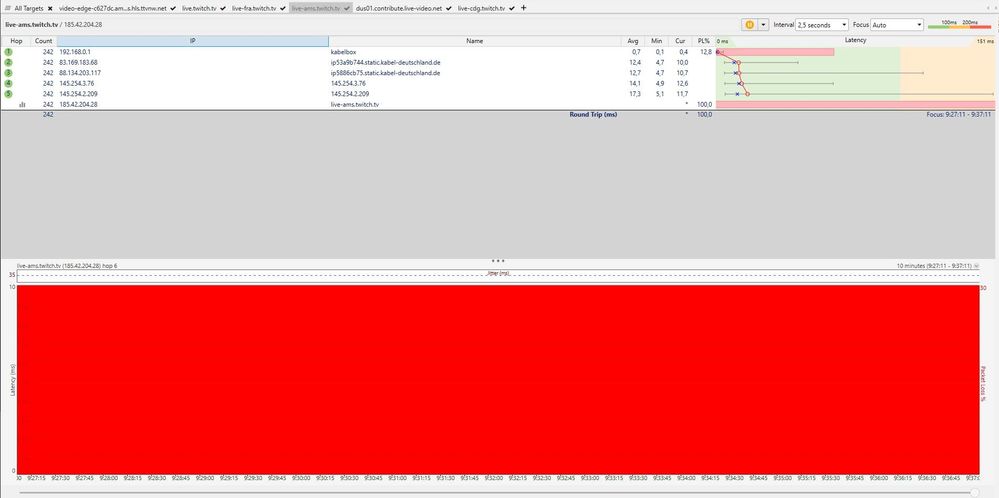This screenshot has width=999, height=498.
Task: Click the timeline scroll slider handle
Action: pyautogui.click(x=974, y=492)
